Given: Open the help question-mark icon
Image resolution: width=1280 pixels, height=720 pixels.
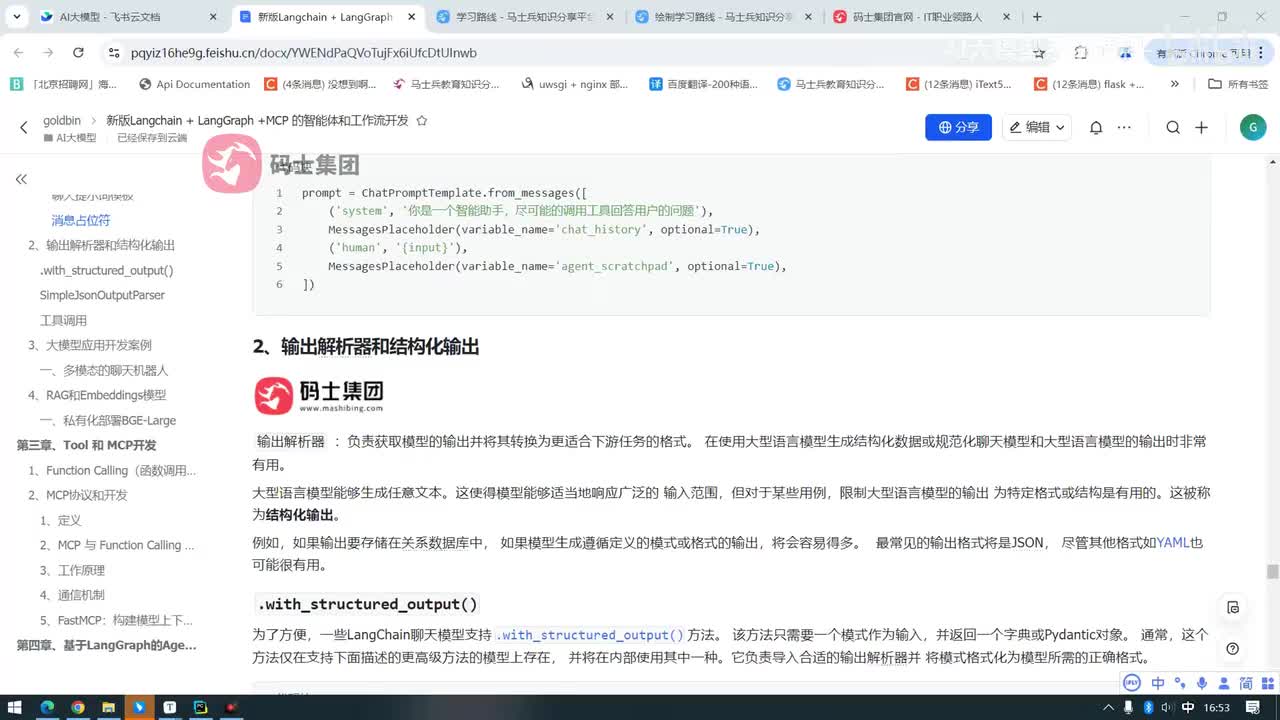Looking at the screenshot, I should [1233, 649].
